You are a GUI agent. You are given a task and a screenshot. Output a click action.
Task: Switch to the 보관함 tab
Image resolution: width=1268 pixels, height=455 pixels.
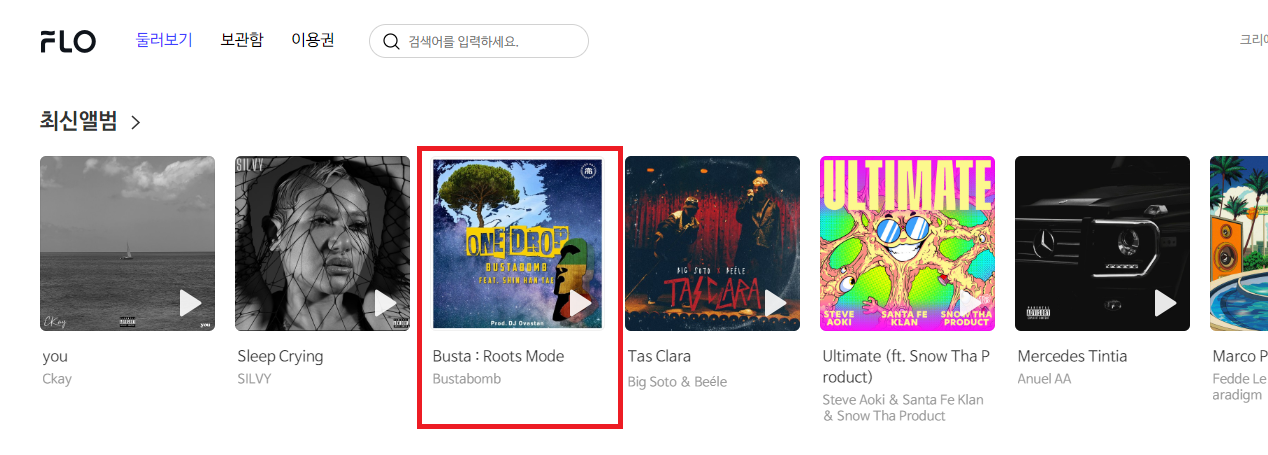pyautogui.click(x=242, y=40)
